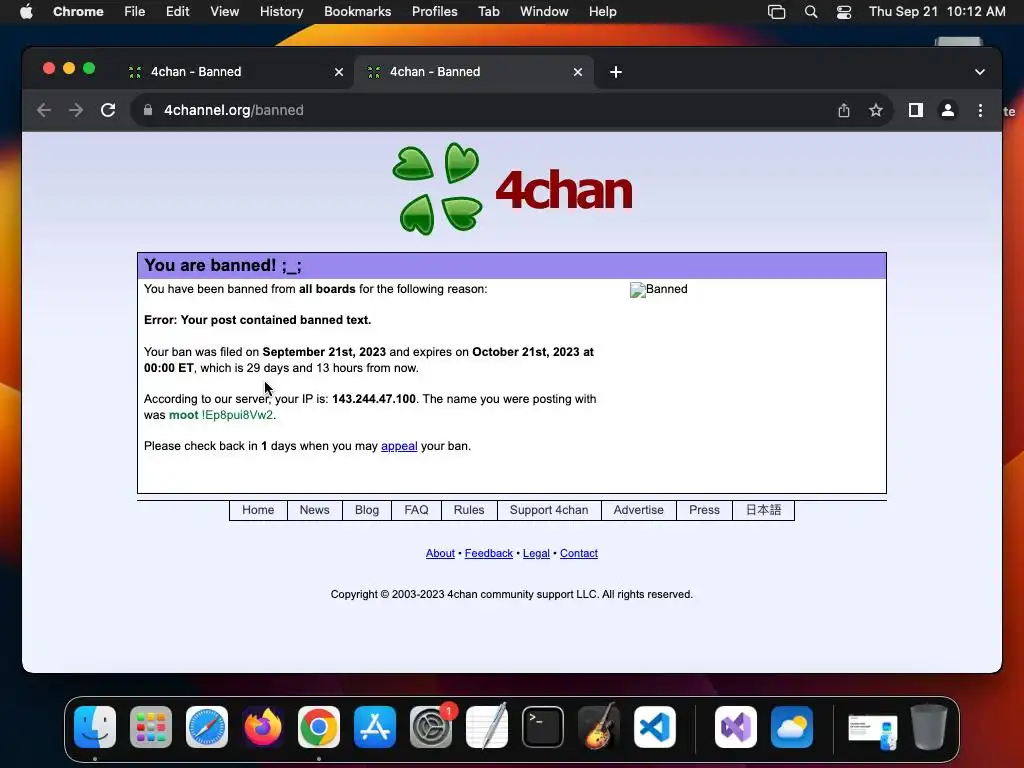
Task: Expand the tab search chevron
Action: (x=980, y=72)
